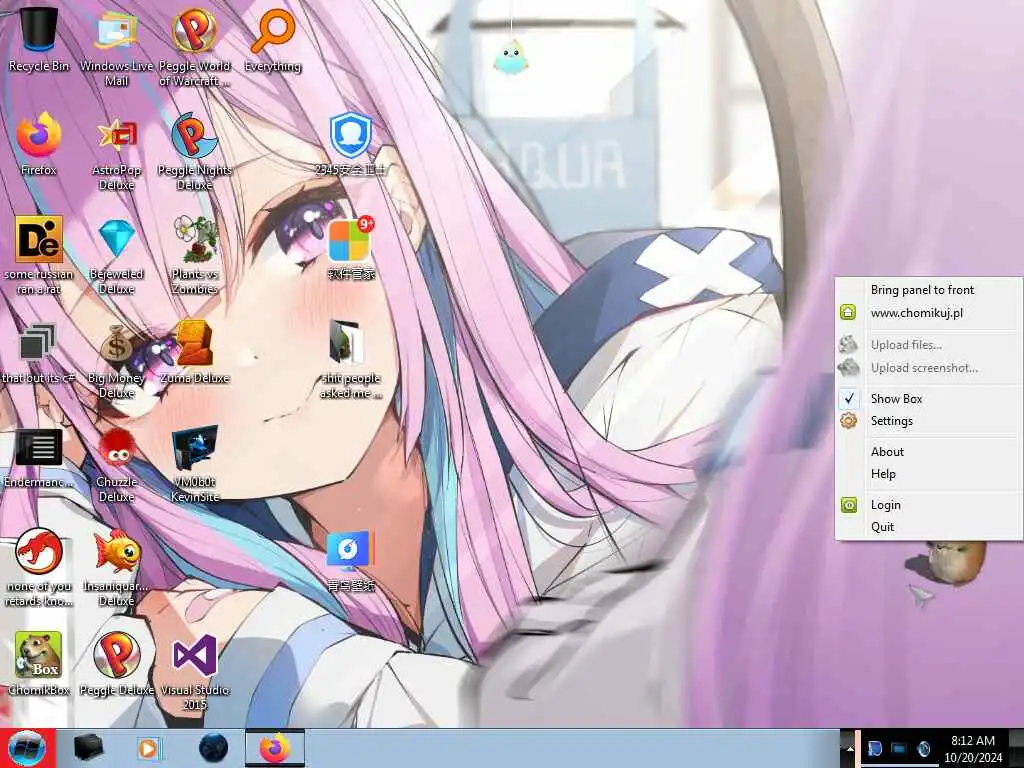
Task: Open the black box taskbar icon
Action: 89,748
